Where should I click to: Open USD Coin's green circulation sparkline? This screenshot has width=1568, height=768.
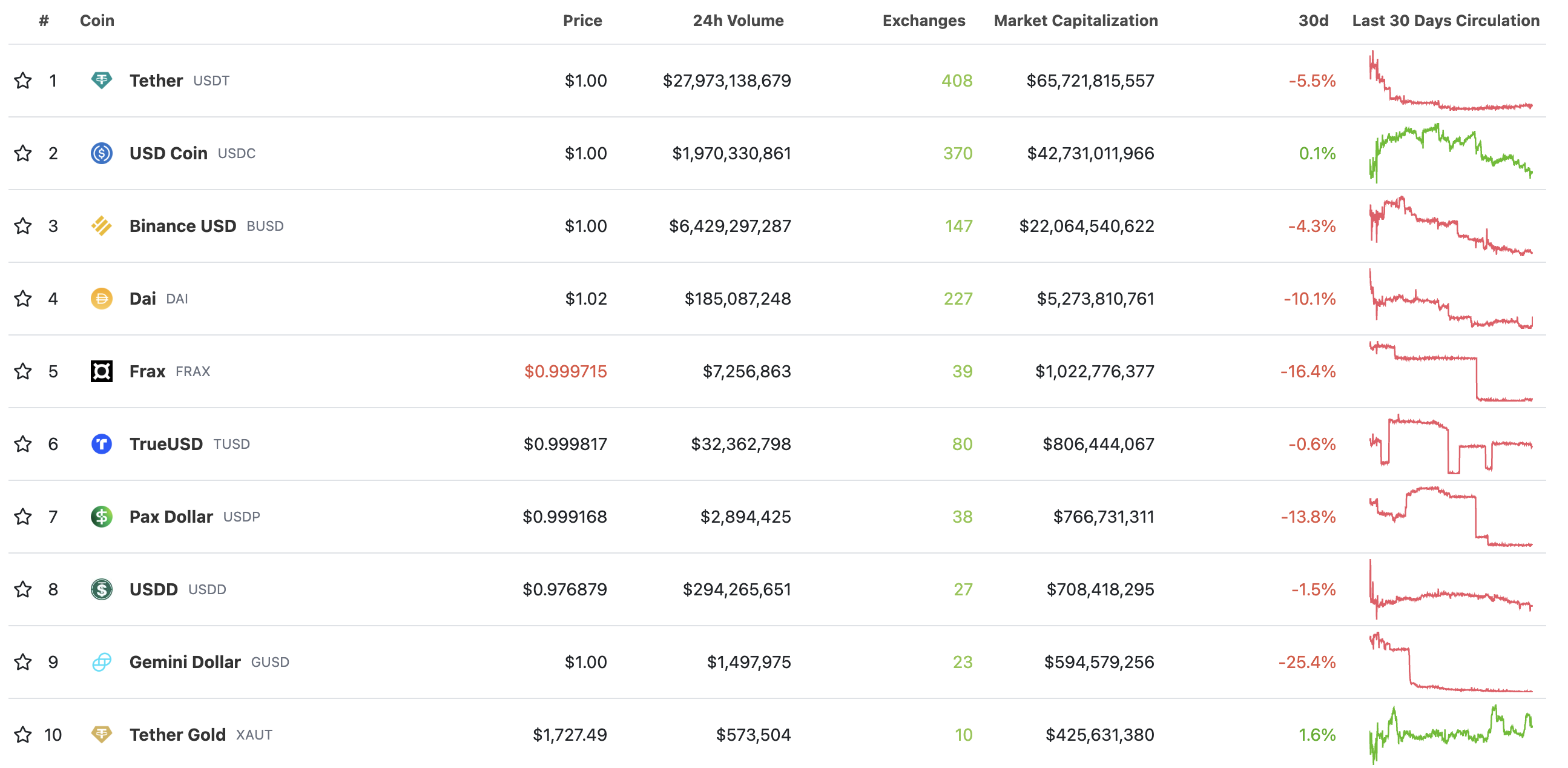[1451, 153]
